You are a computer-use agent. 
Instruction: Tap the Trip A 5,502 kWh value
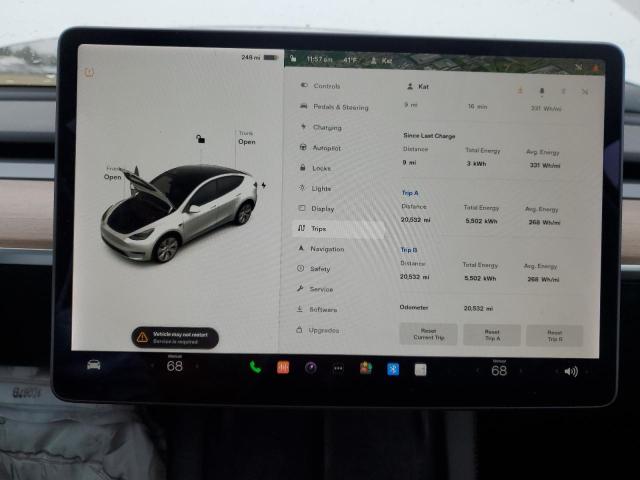[481, 221]
